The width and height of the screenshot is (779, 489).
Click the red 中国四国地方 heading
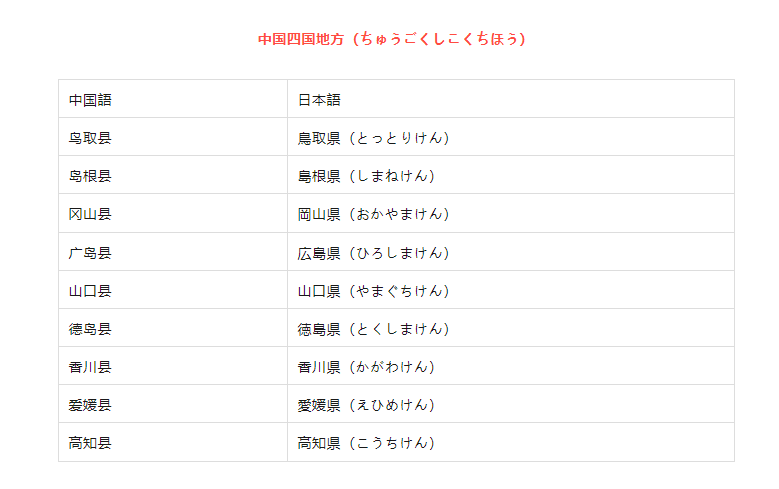tap(391, 39)
